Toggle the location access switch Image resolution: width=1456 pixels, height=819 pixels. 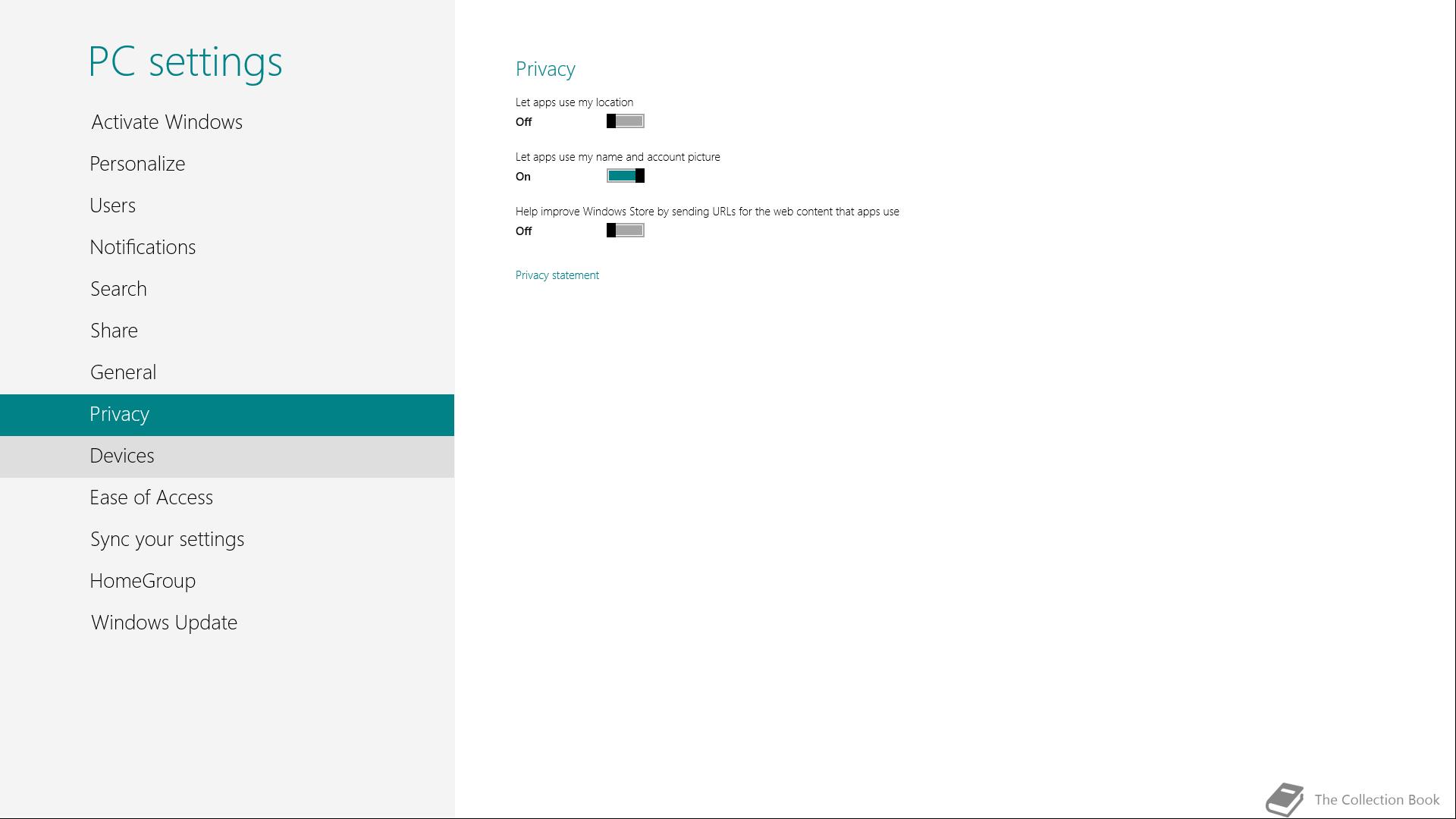[626, 121]
